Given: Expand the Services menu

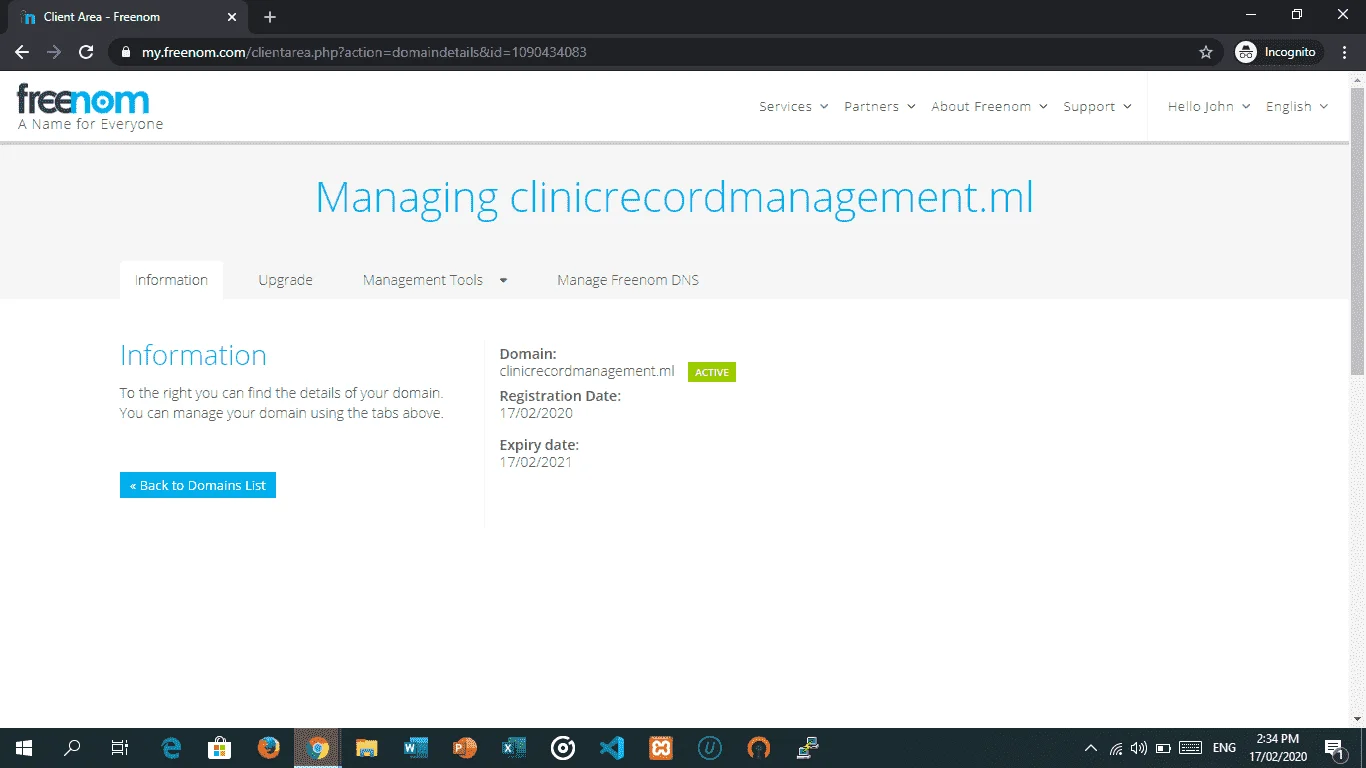Looking at the screenshot, I should [x=794, y=106].
